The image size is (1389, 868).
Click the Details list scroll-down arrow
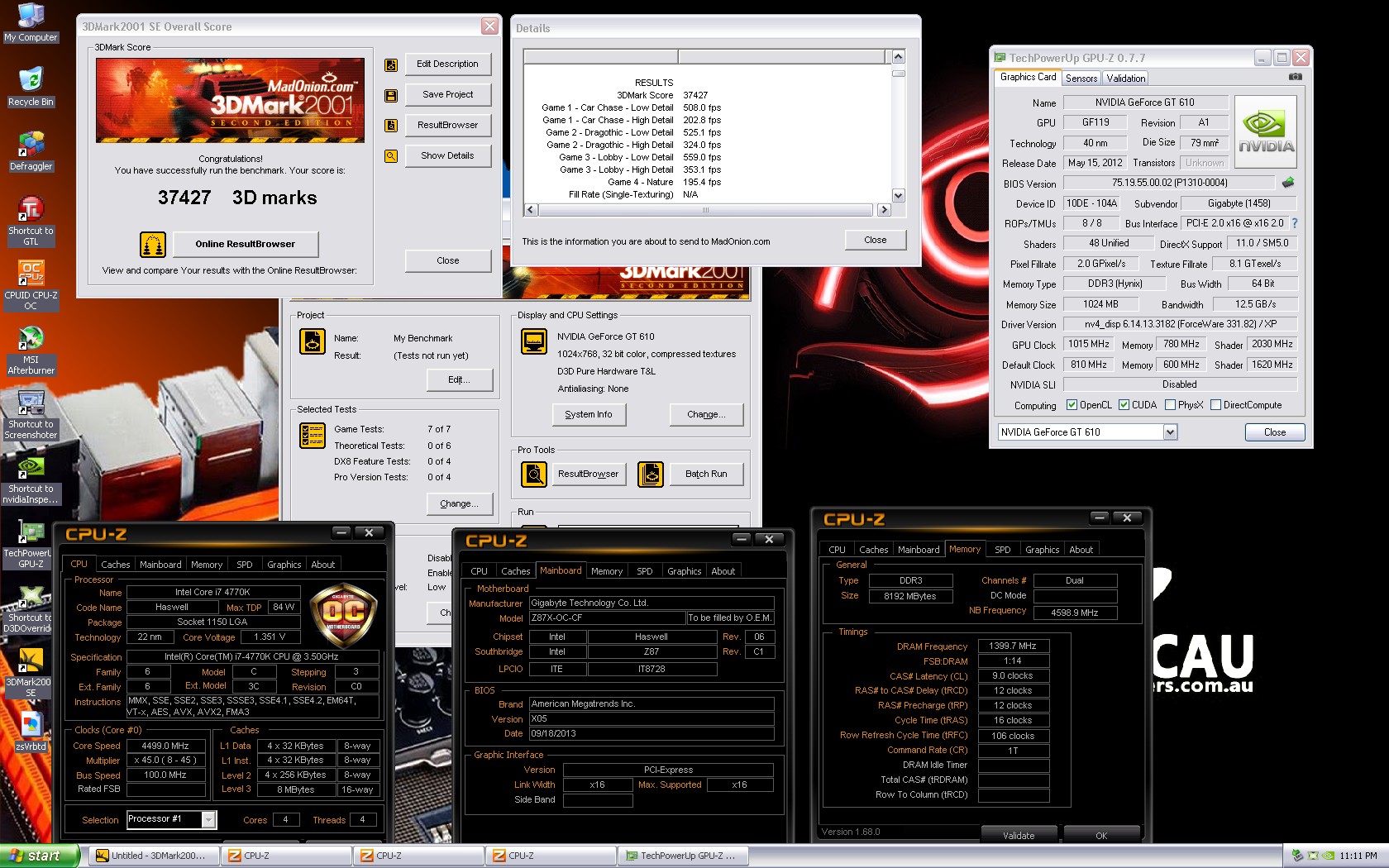tap(898, 196)
